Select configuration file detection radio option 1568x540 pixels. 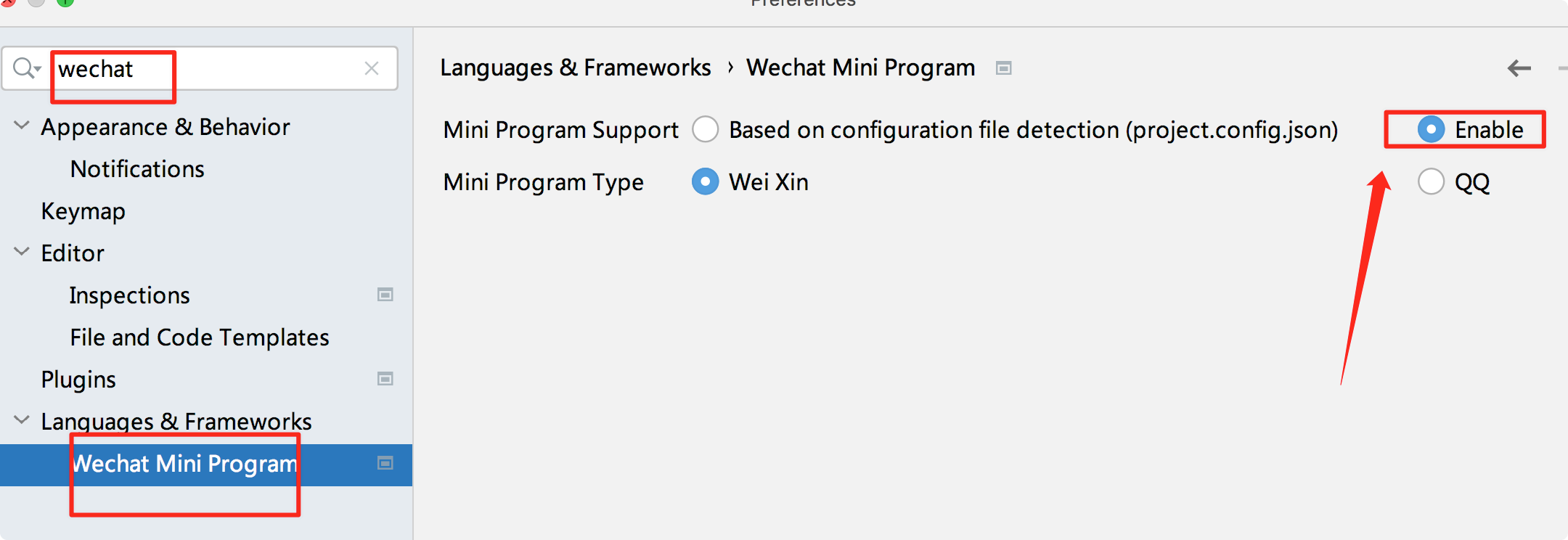(706, 130)
